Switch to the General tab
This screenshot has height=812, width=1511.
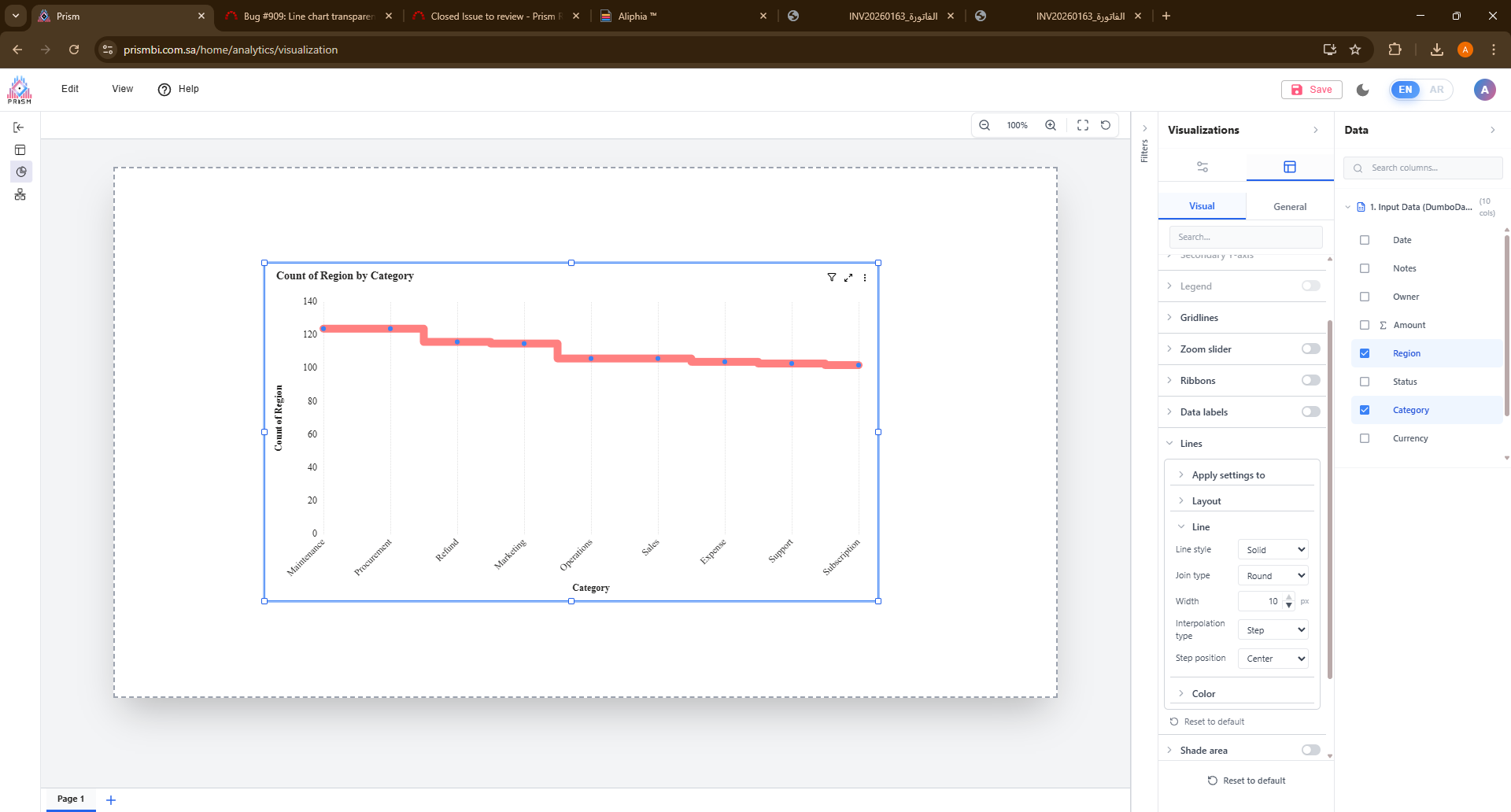pyautogui.click(x=1289, y=206)
